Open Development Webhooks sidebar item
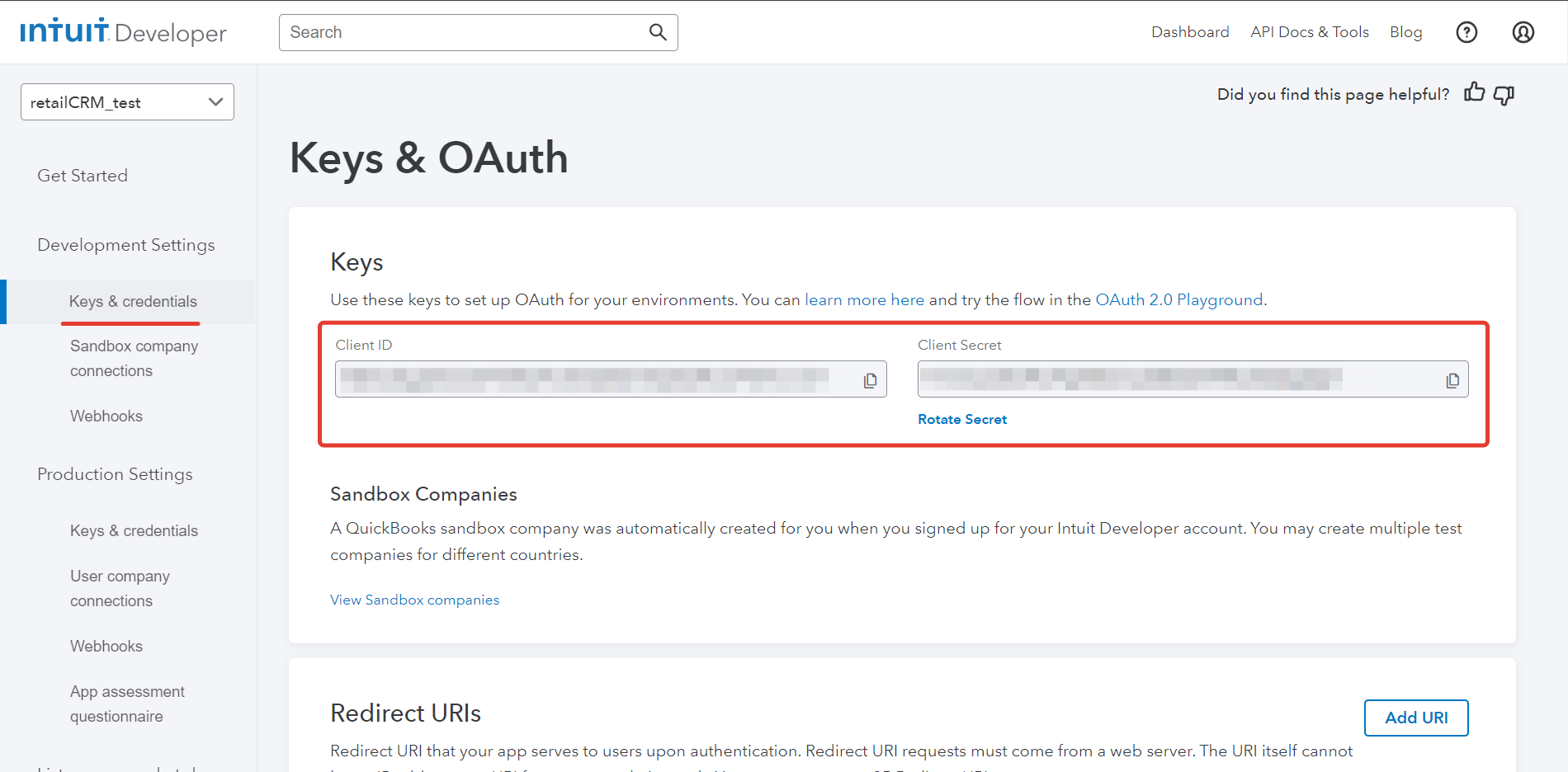 pos(106,416)
